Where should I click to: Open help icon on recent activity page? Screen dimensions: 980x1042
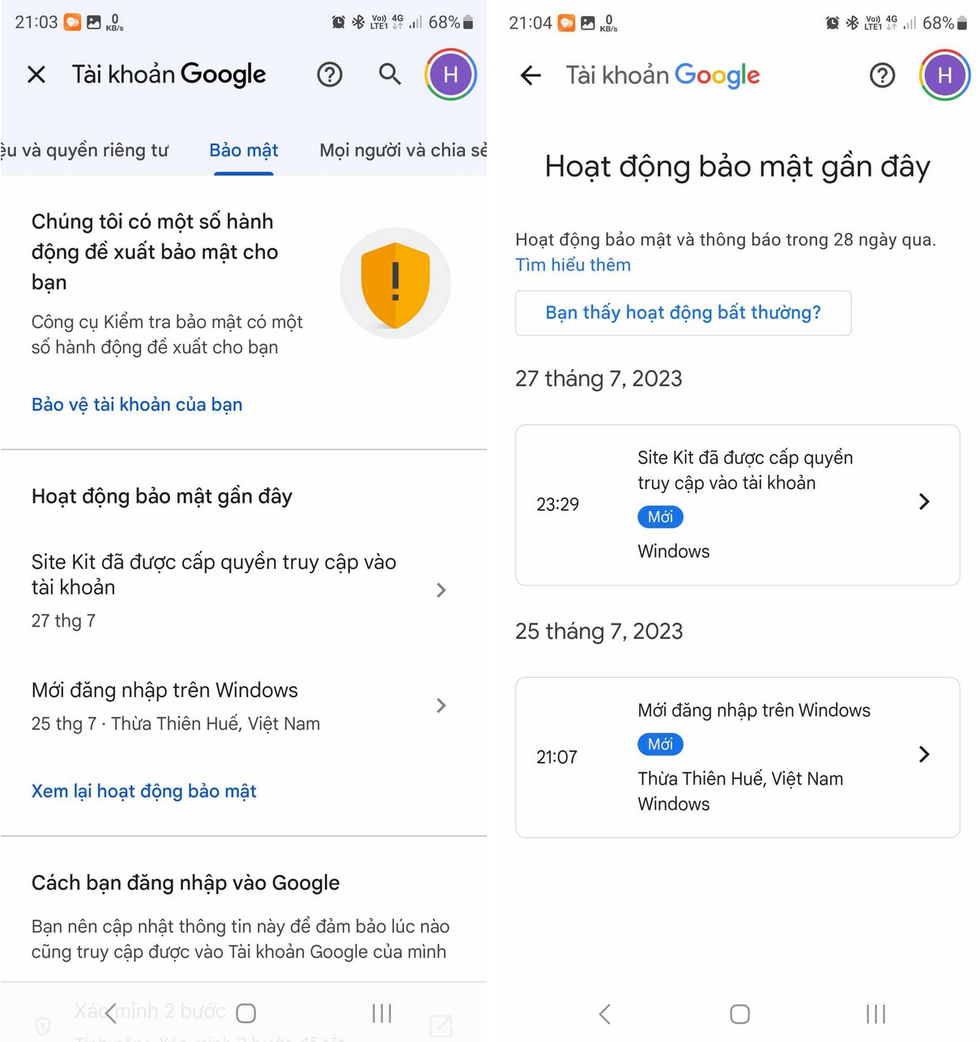(x=882, y=75)
